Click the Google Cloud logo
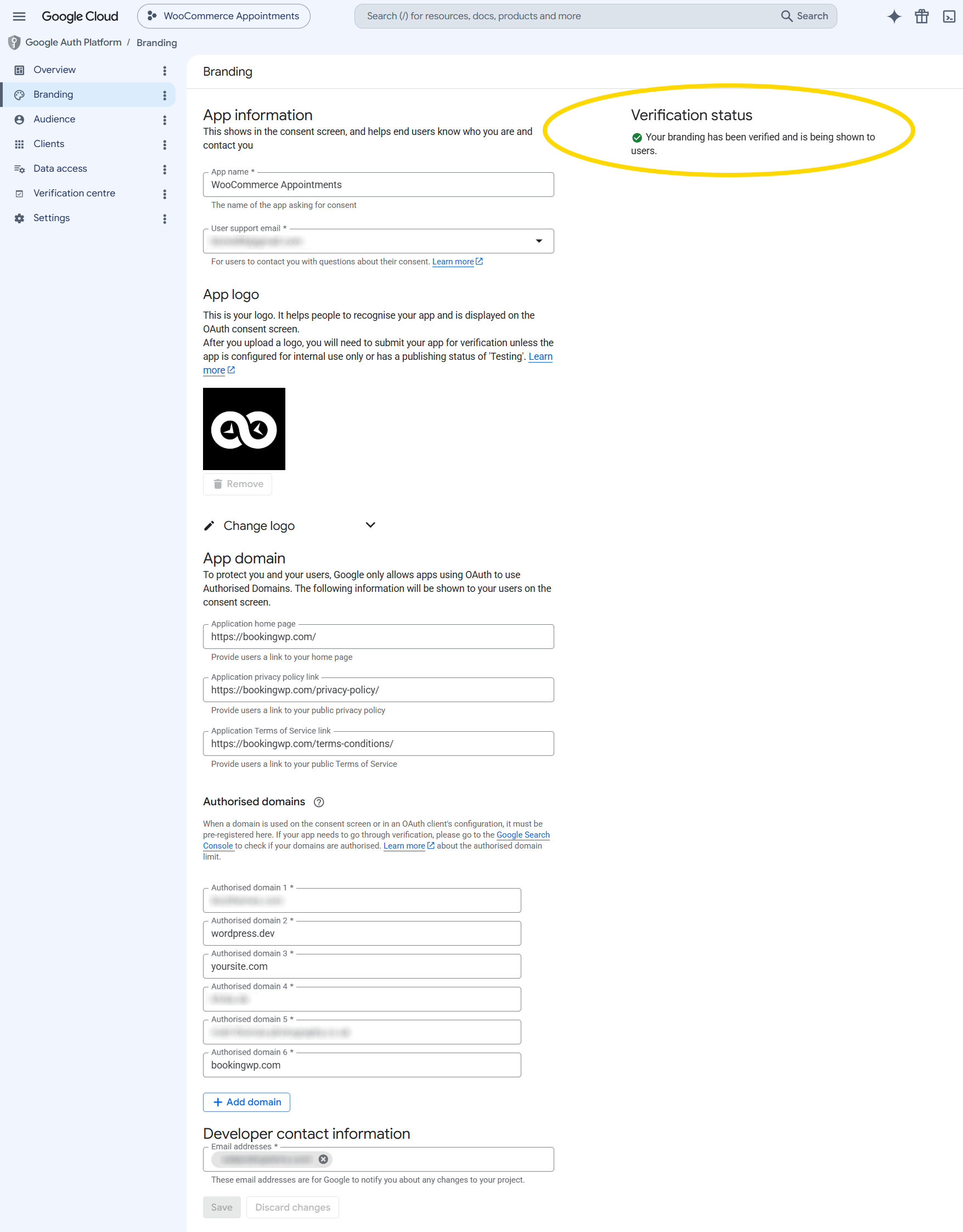 point(80,16)
